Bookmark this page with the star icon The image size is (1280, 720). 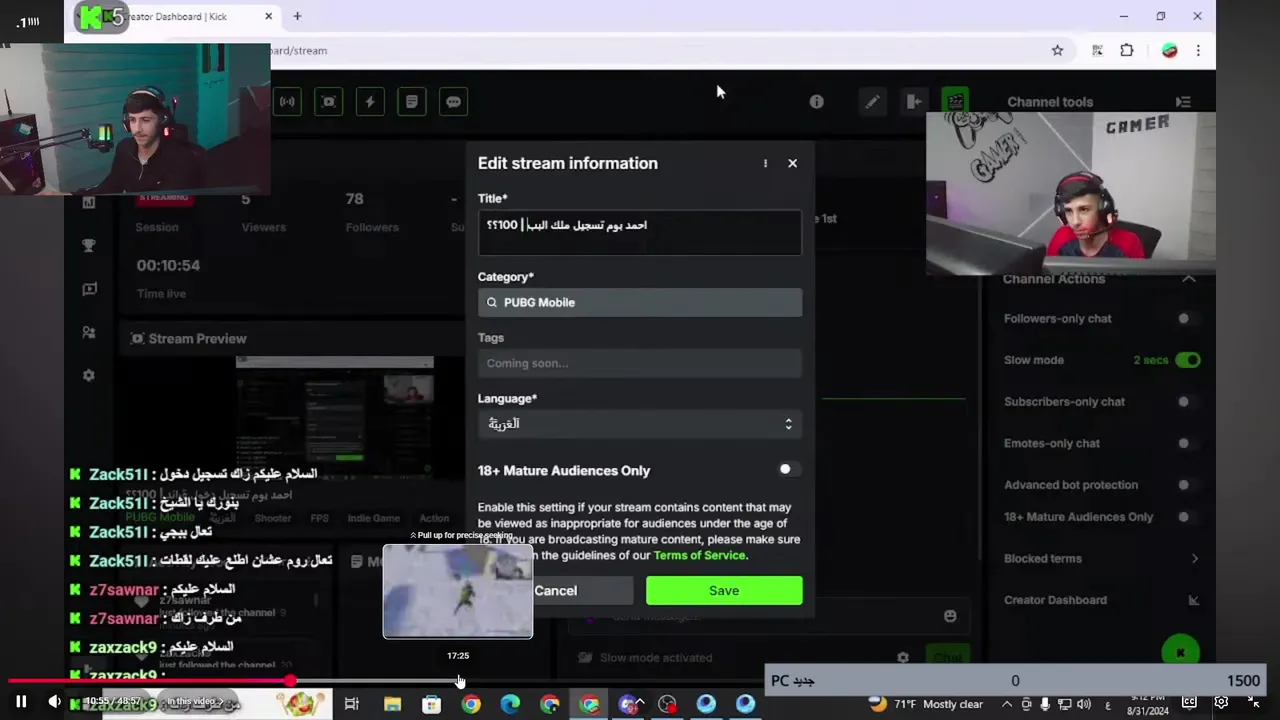pos(1057,50)
